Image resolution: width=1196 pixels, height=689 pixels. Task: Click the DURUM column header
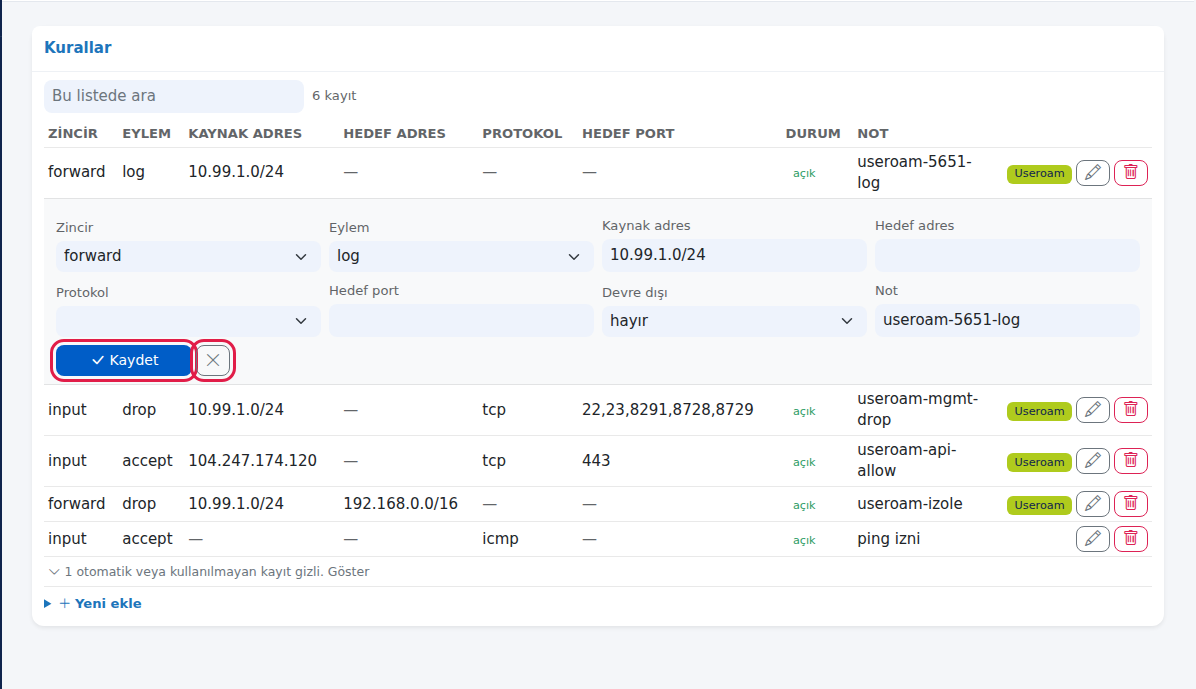pos(813,134)
